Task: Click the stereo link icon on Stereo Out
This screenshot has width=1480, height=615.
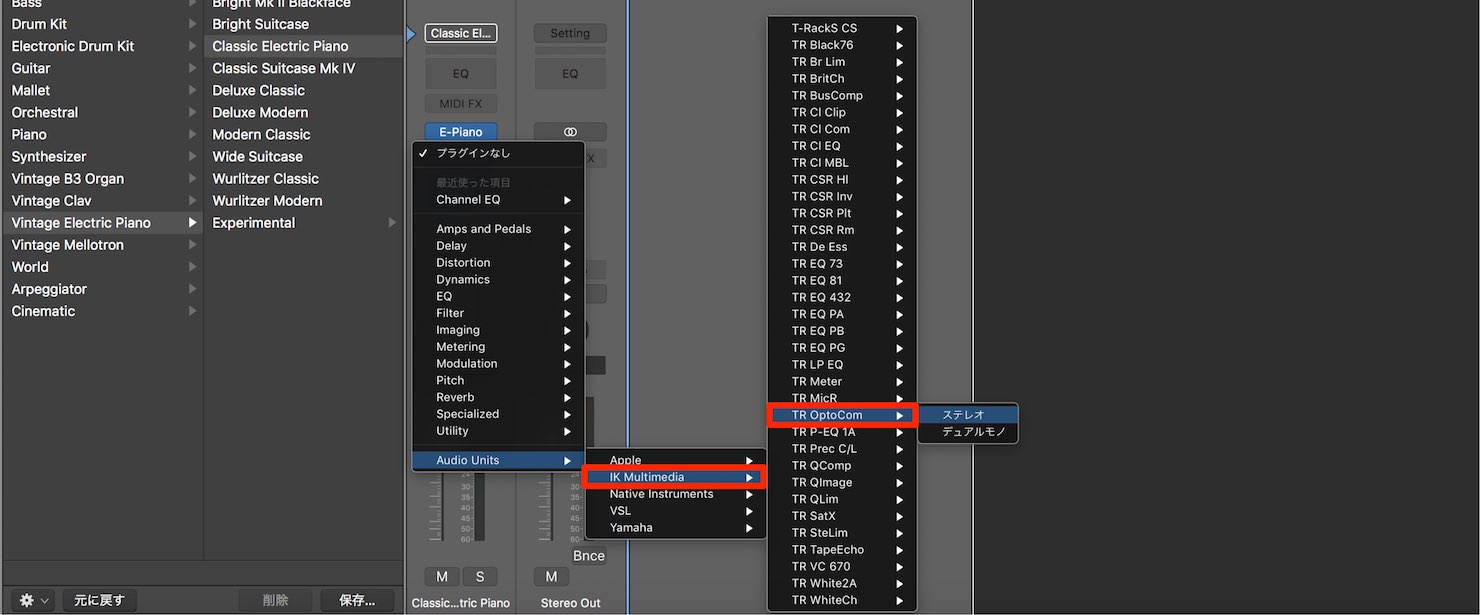Action: [570, 132]
